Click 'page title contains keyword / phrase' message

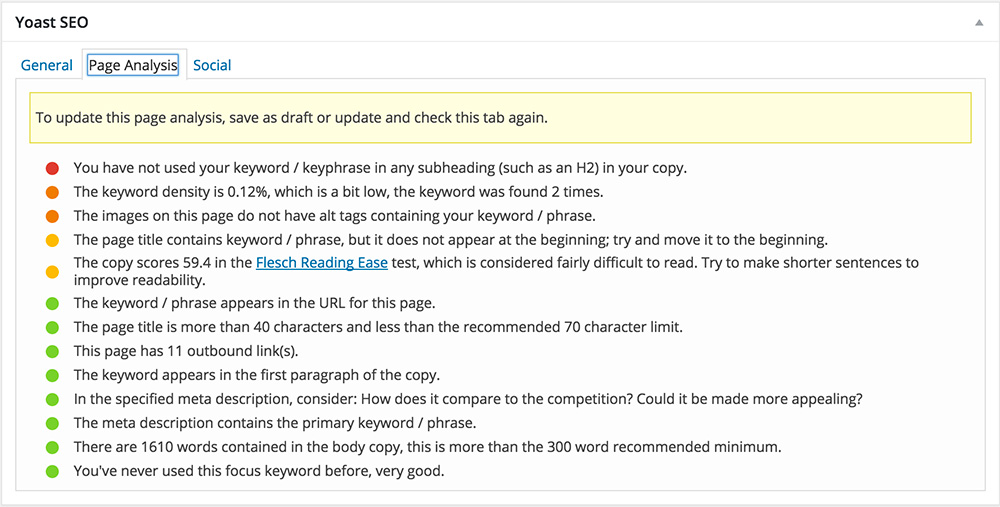point(450,240)
